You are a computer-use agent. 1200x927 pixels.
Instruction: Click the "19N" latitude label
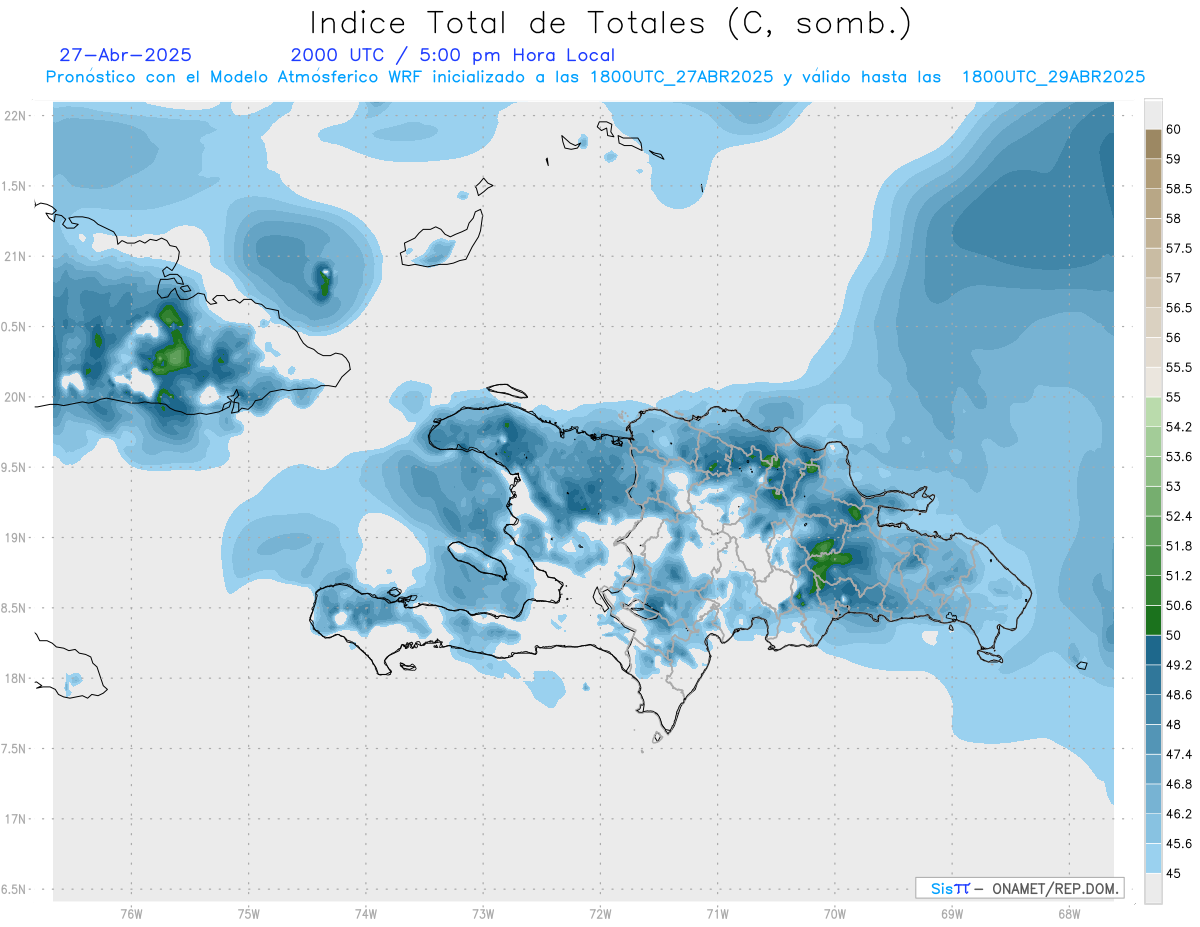[16, 538]
